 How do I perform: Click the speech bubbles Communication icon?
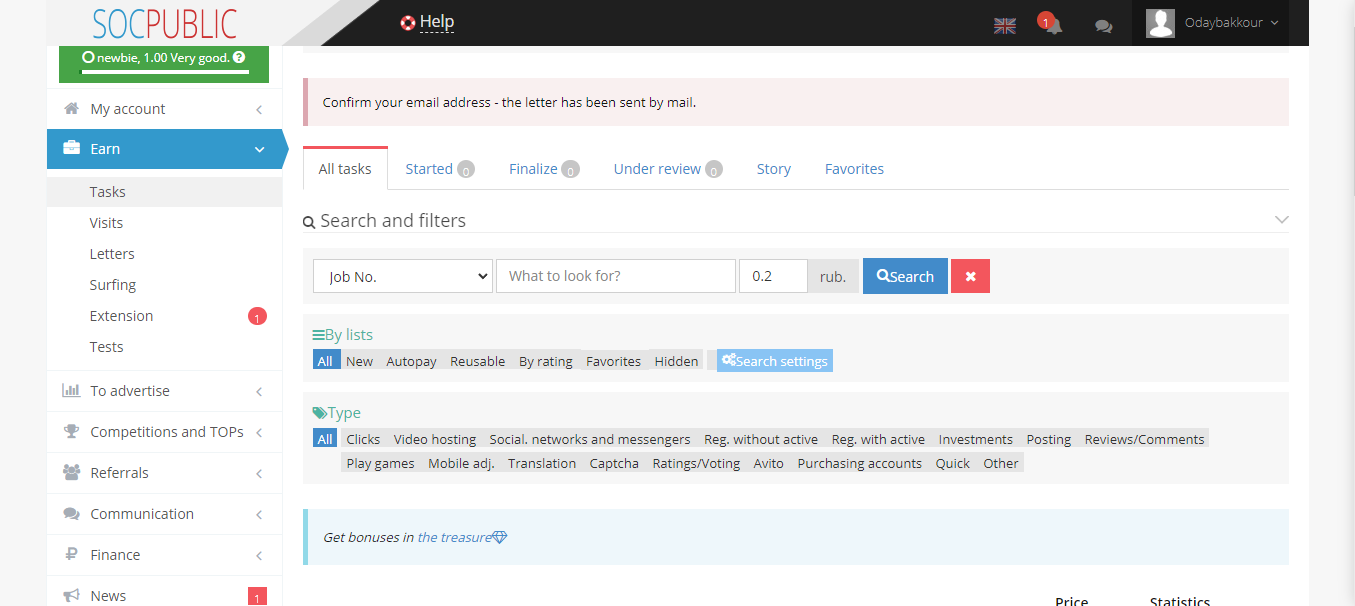click(x=71, y=513)
